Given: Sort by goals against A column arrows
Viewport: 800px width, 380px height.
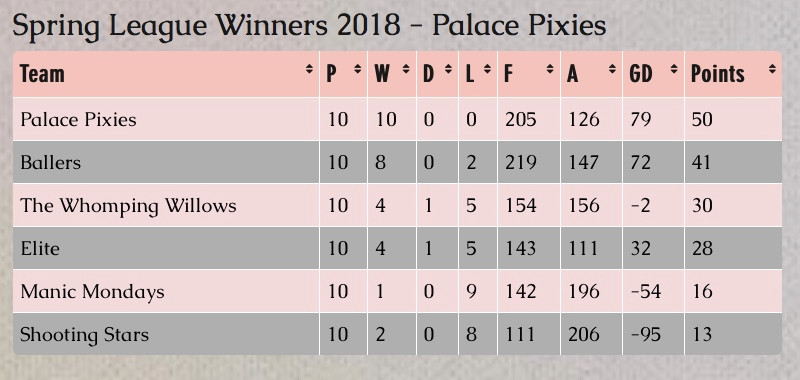Looking at the screenshot, I should point(612,69).
